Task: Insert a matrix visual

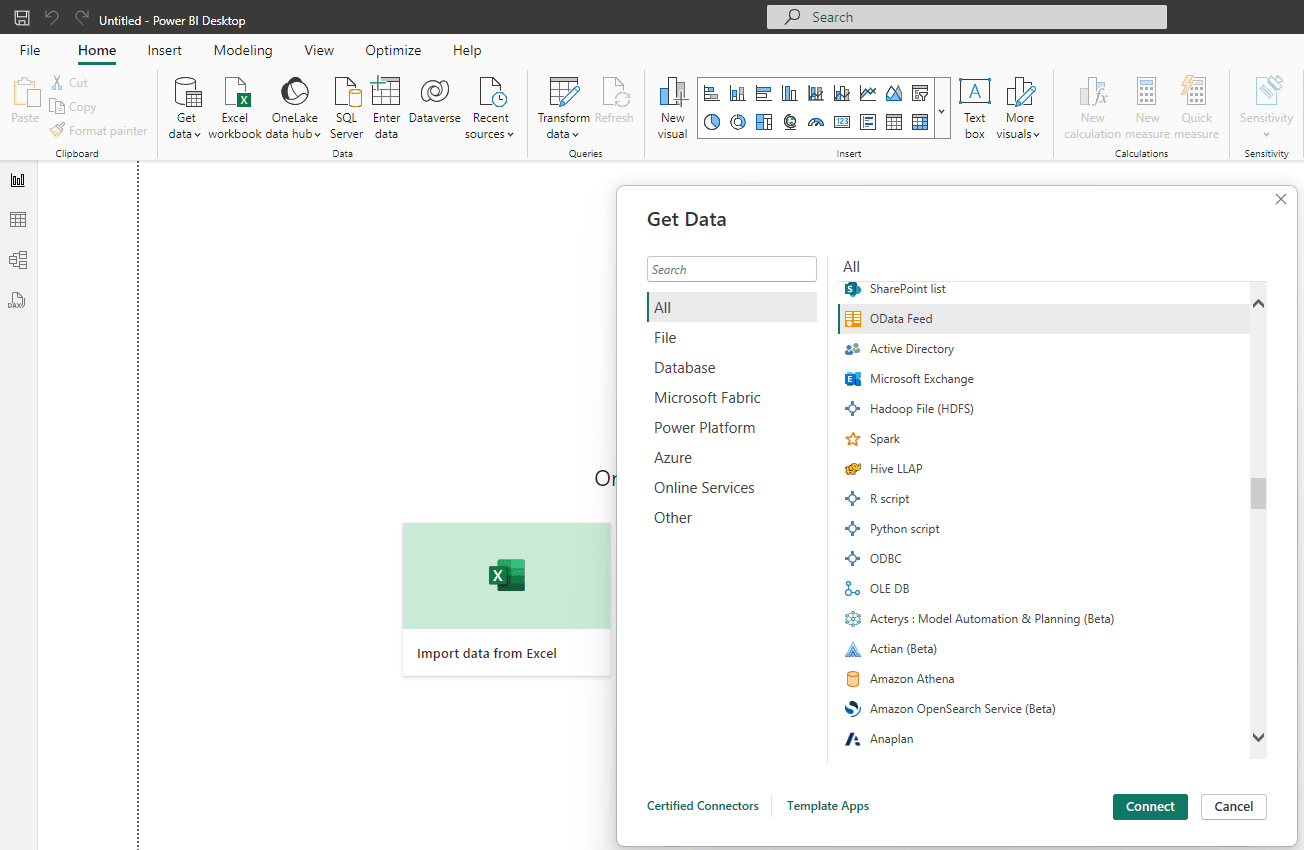Action: point(919,122)
